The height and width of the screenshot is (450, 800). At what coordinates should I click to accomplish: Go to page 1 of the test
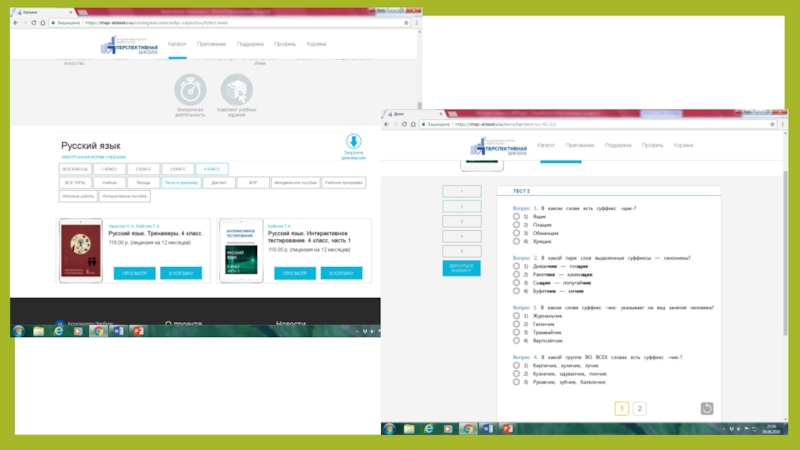(621, 408)
